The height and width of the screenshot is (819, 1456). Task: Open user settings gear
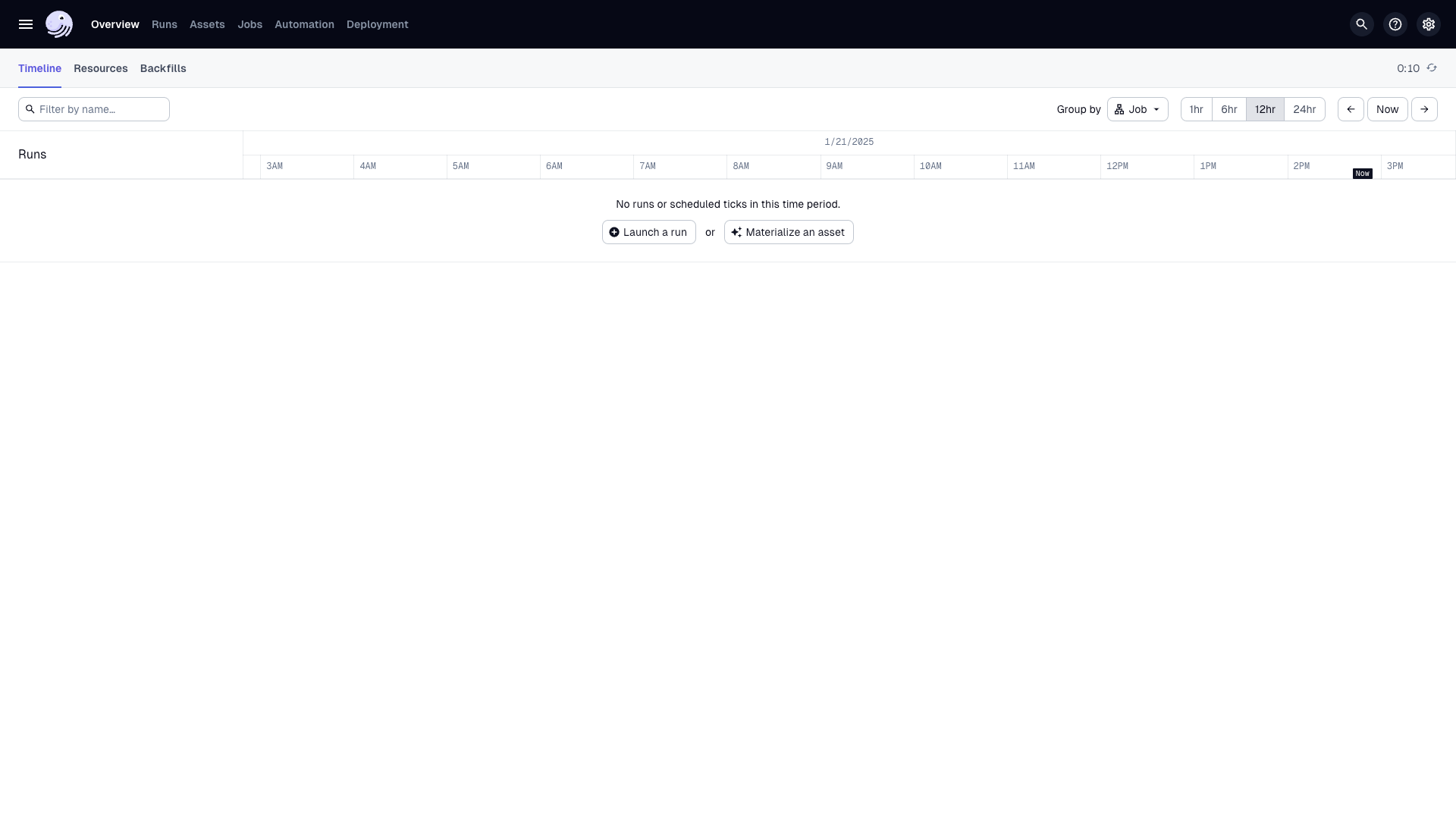(1428, 24)
